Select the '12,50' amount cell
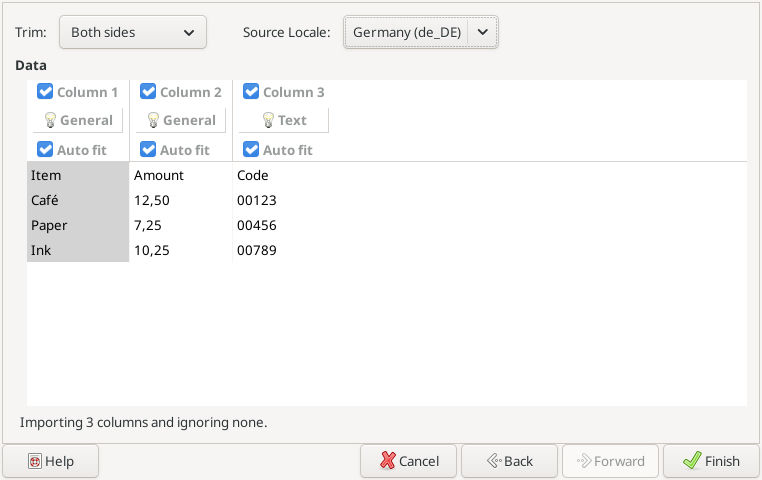The height and width of the screenshot is (480, 762). (181, 200)
